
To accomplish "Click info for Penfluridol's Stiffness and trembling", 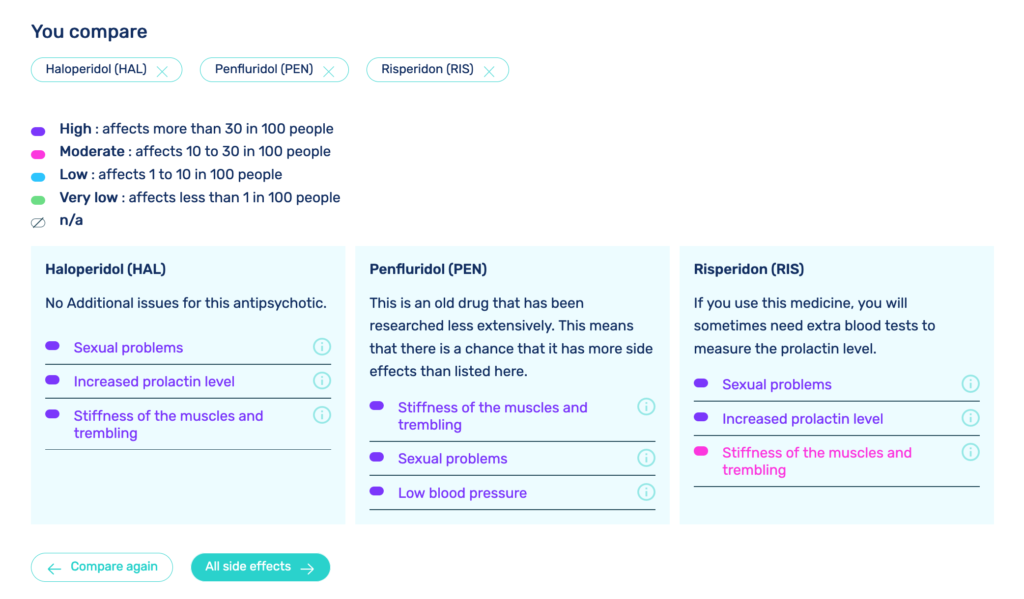I will pos(646,407).
